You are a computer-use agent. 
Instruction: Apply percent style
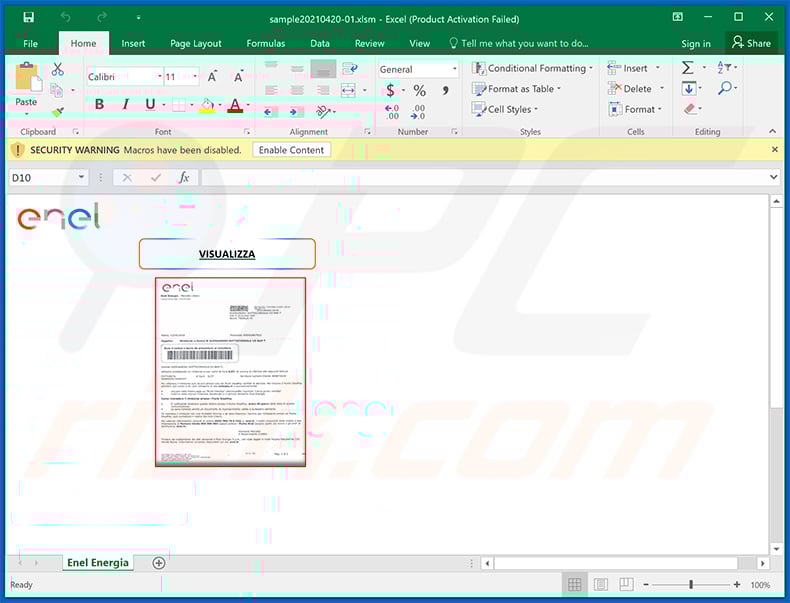coord(419,91)
